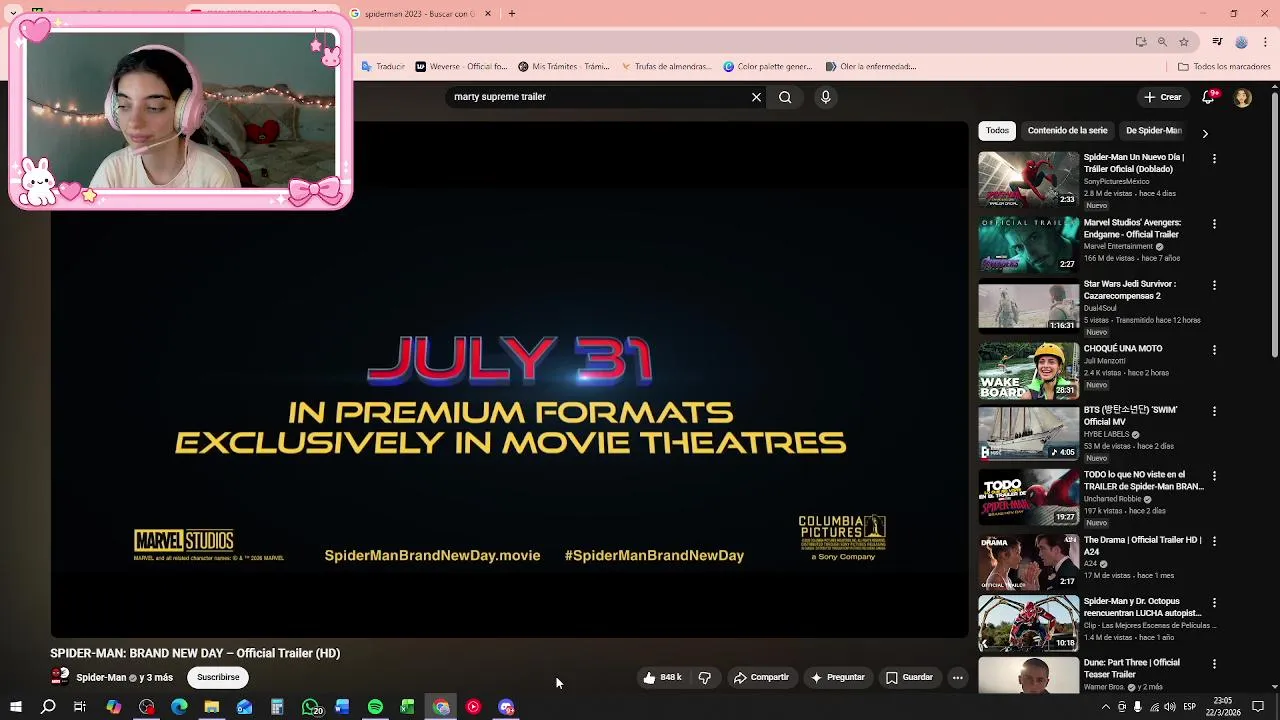
Task: Open options for TODO lo que NO viste video
Action: pyautogui.click(x=1214, y=476)
